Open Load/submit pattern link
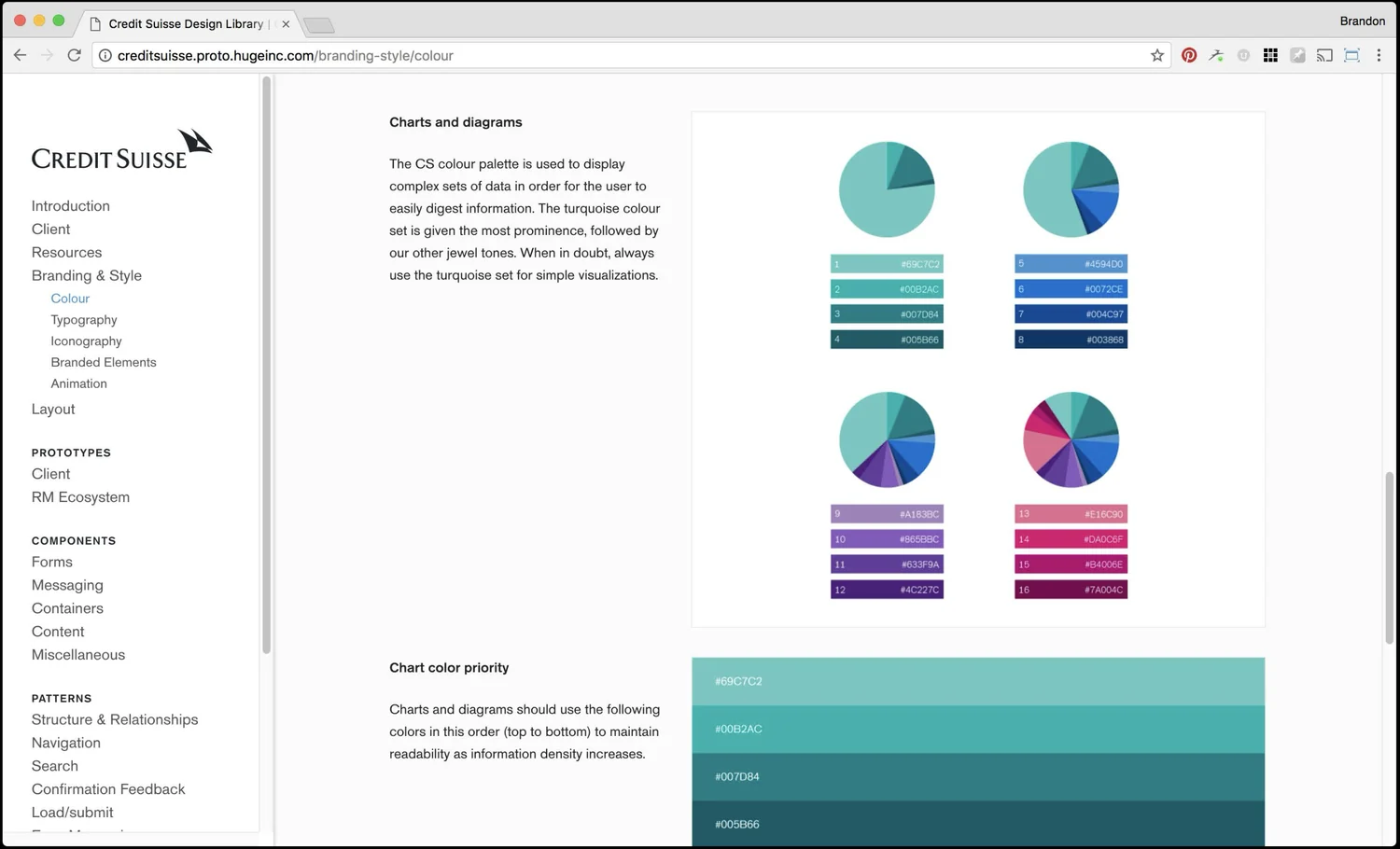 [x=73, y=813]
